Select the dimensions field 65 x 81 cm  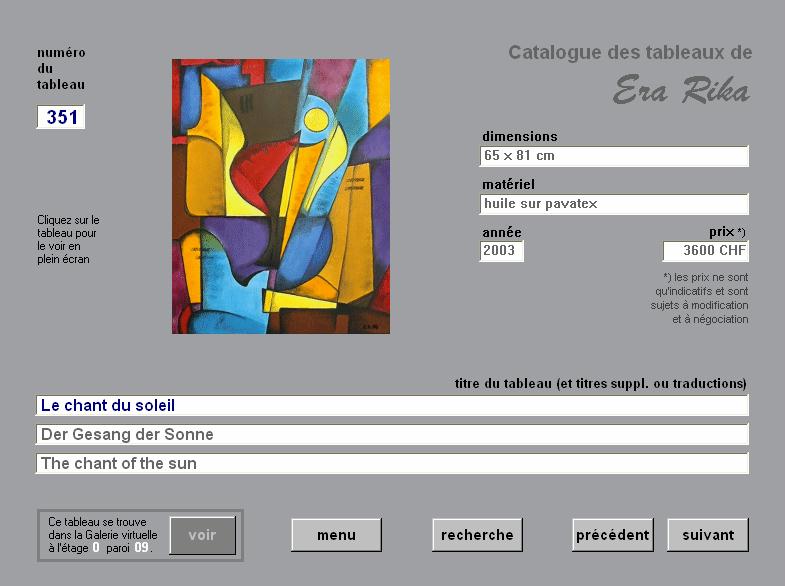[614, 156]
